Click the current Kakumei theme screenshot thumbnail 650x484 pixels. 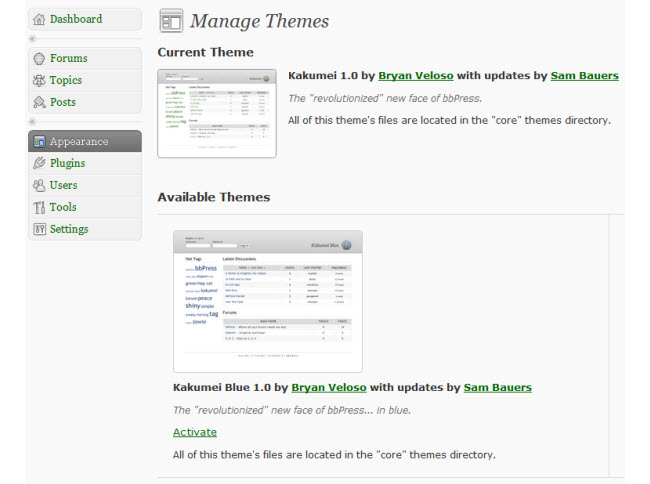(217, 114)
